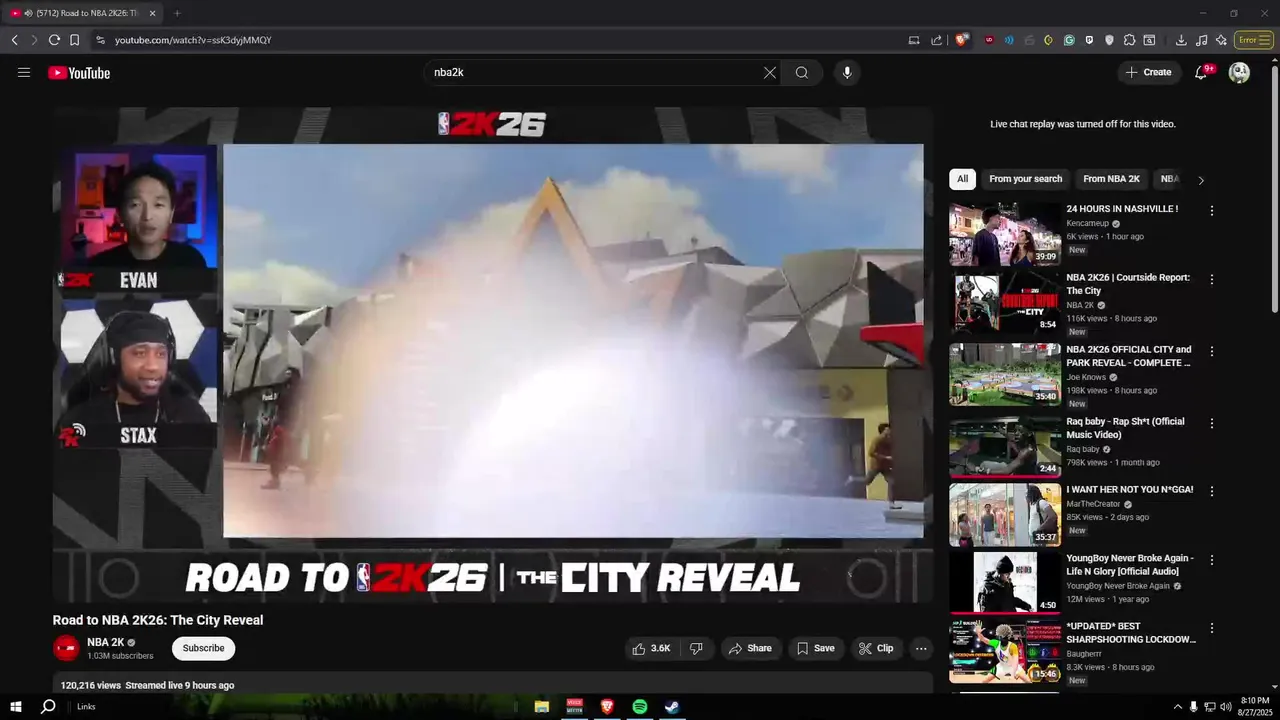The image size is (1280, 720).
Task: Clear the nba2k search text
Action: coord(769,72)
